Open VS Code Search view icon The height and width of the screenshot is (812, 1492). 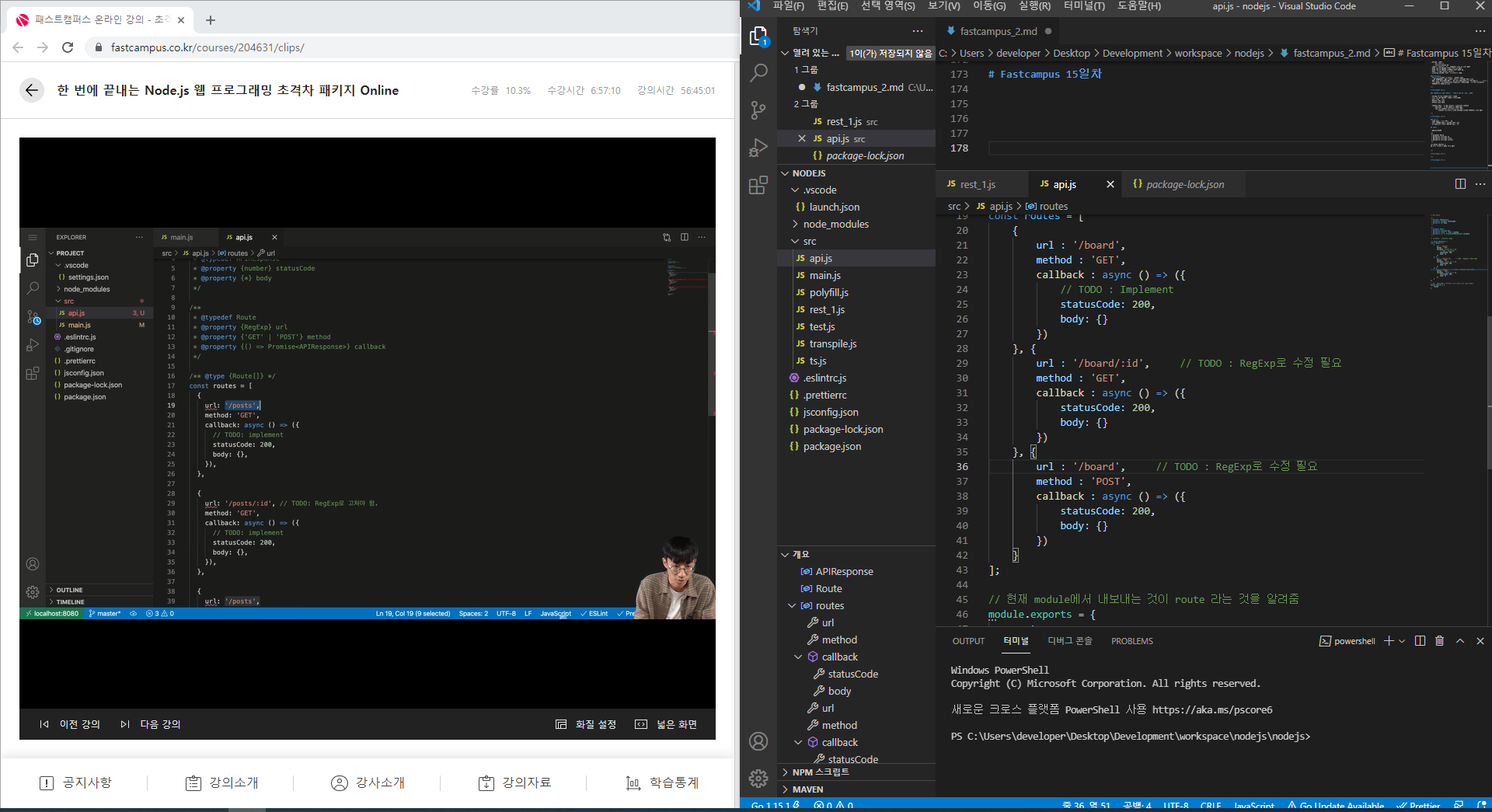tap(758, 73)
